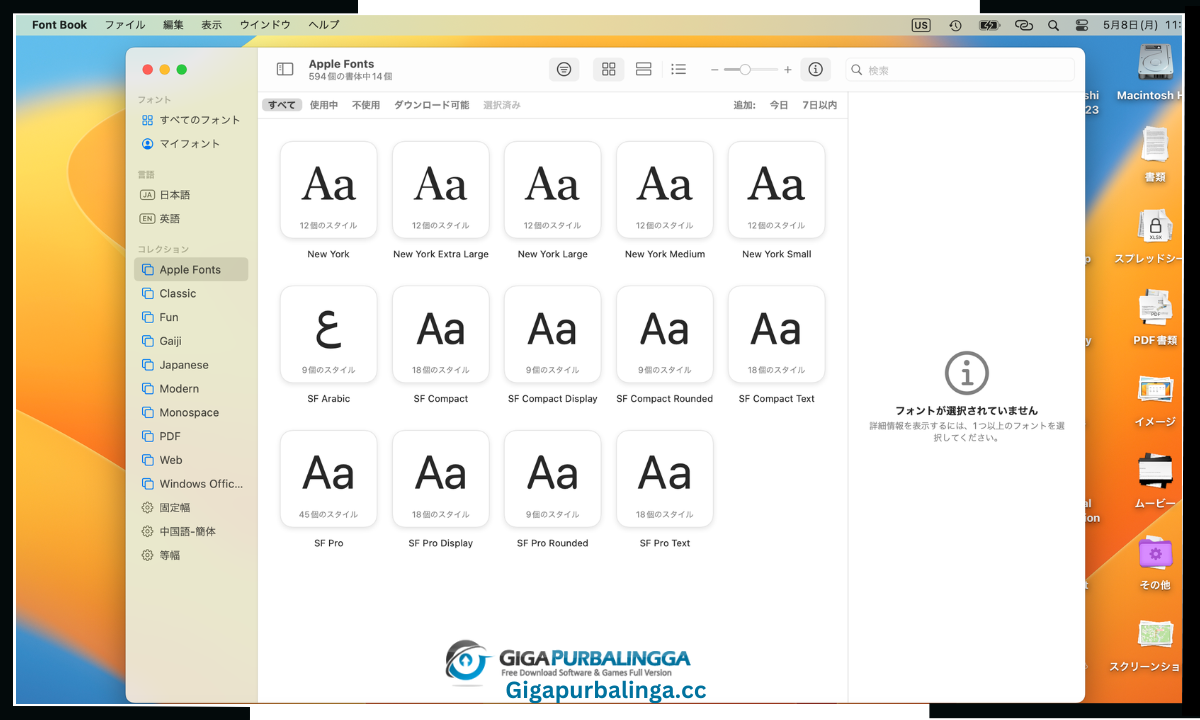
Task: Open the ファイル menu
Action: (125, 25)
